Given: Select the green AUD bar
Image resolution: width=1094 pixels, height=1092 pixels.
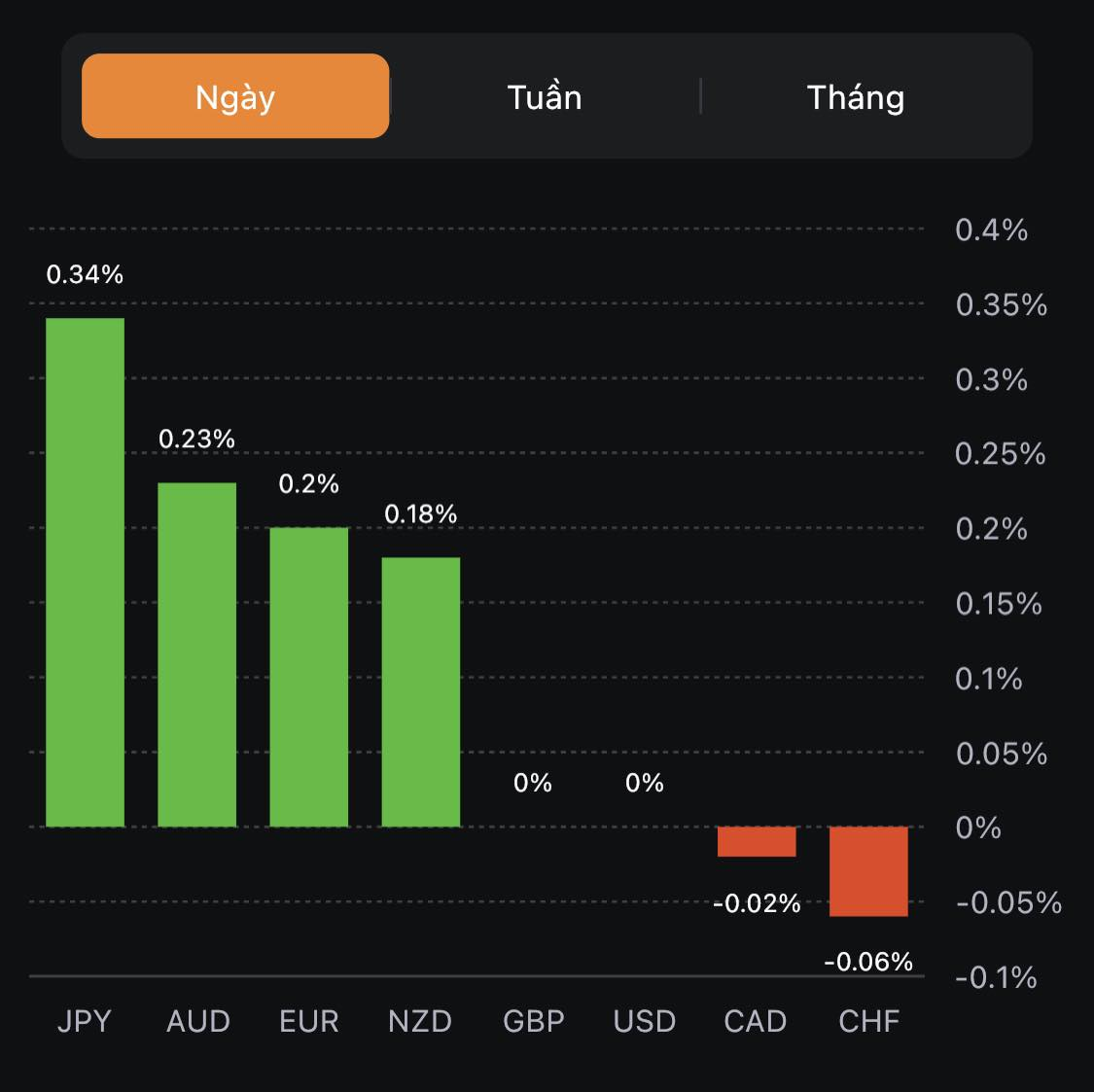Looking at the screenshot, I should click(x=197, y=654).
